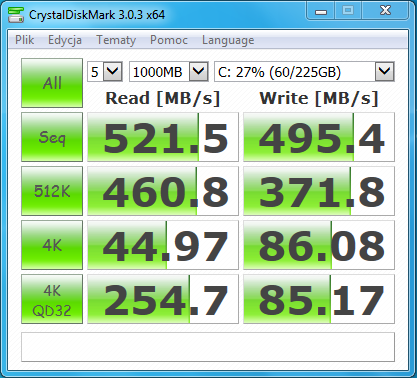Run all benchmarks with All button

coord(52,83)
